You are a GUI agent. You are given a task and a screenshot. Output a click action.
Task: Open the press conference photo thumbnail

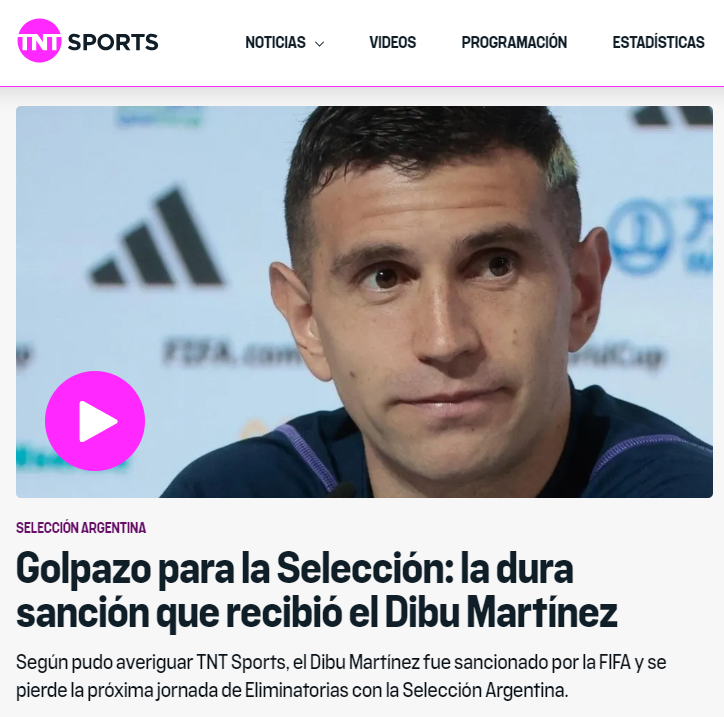(x=364, y=302)
